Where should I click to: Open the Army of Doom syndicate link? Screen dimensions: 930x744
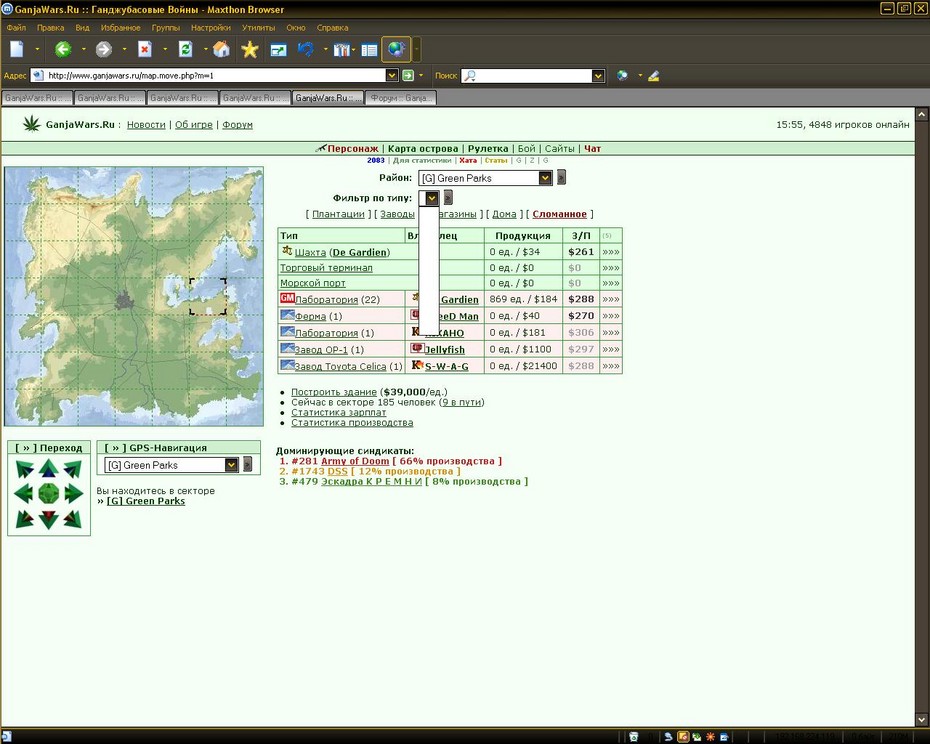point(355,461)
